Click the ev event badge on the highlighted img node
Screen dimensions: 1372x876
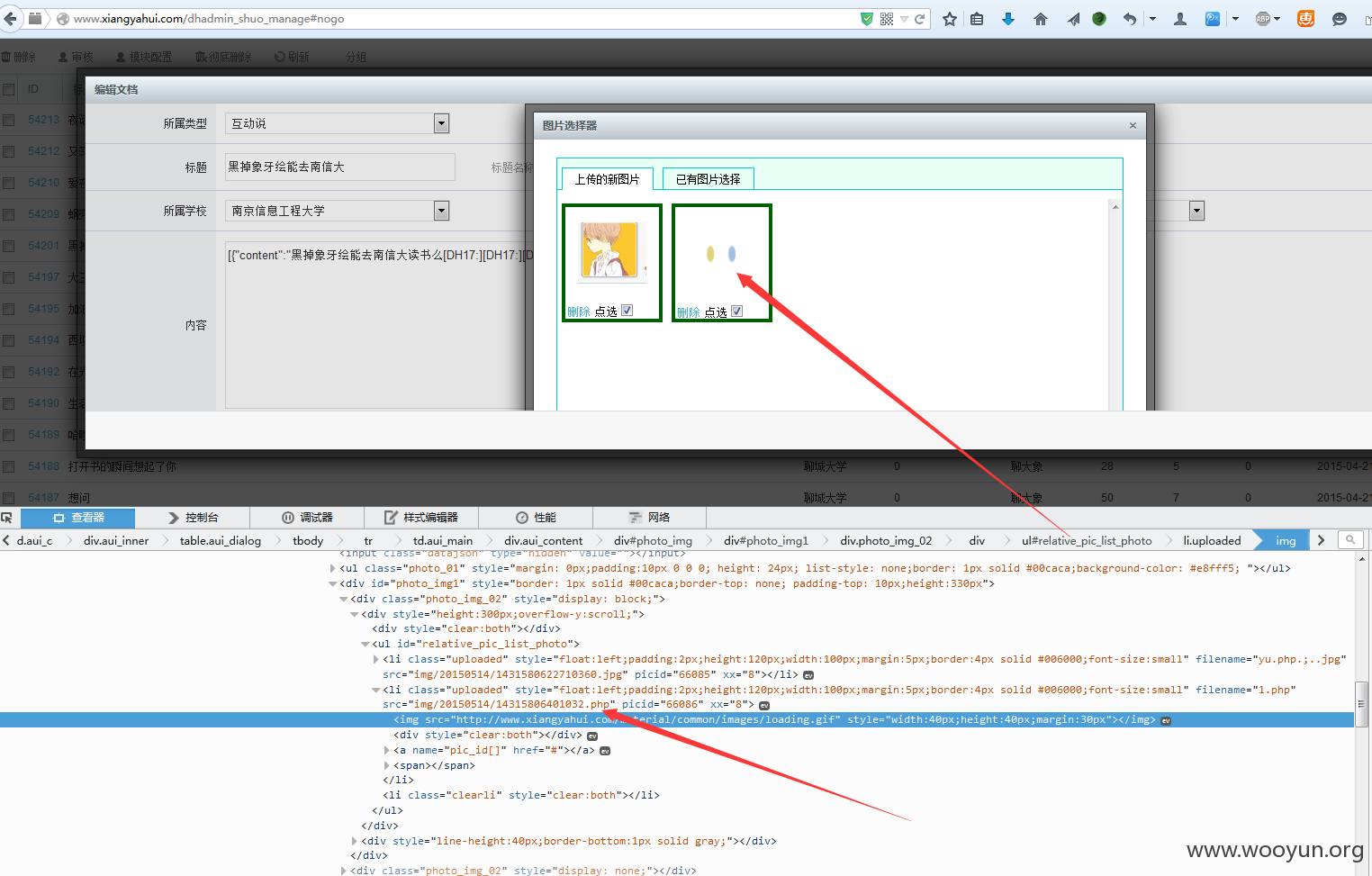(x=1166, y=720)
